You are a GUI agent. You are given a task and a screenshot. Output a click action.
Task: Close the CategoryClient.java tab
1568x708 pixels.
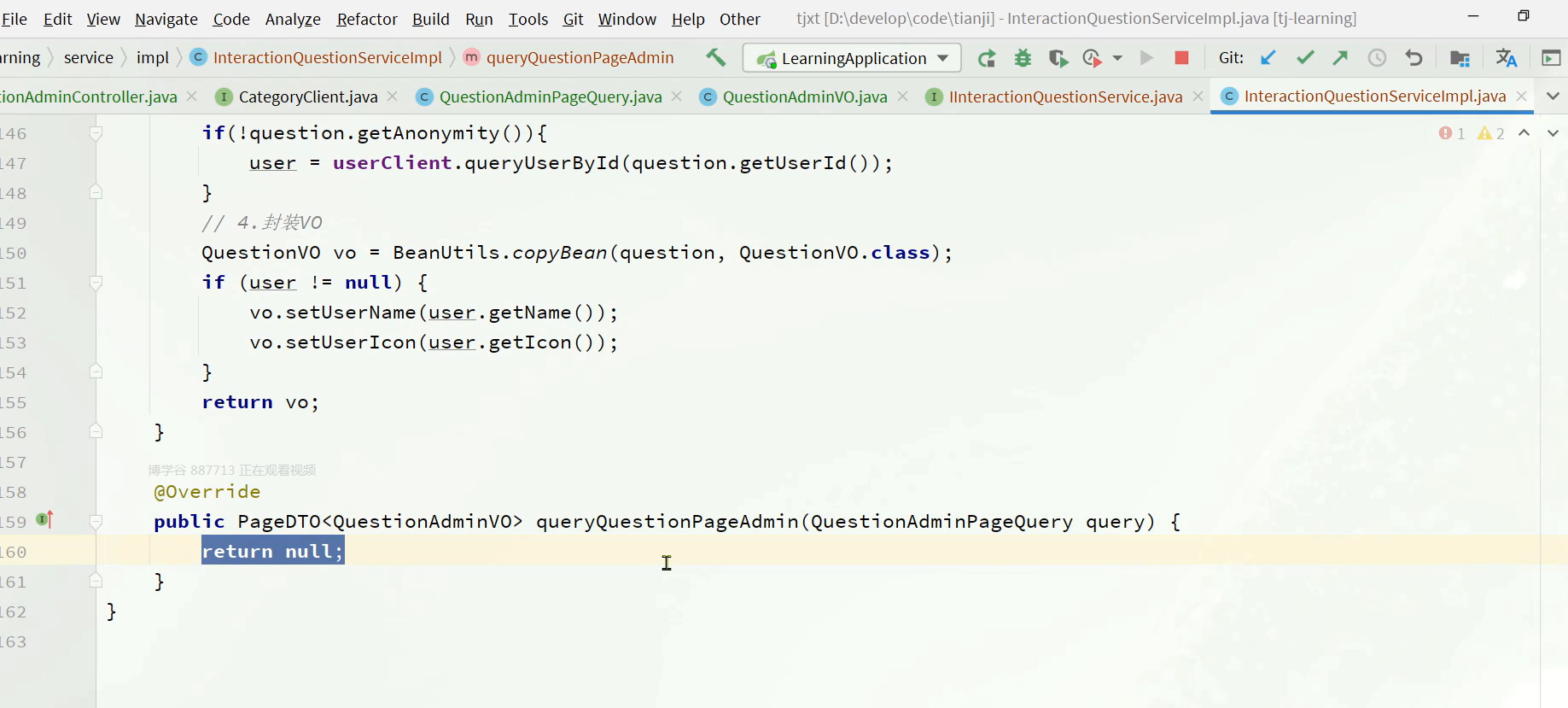[393, 97]
